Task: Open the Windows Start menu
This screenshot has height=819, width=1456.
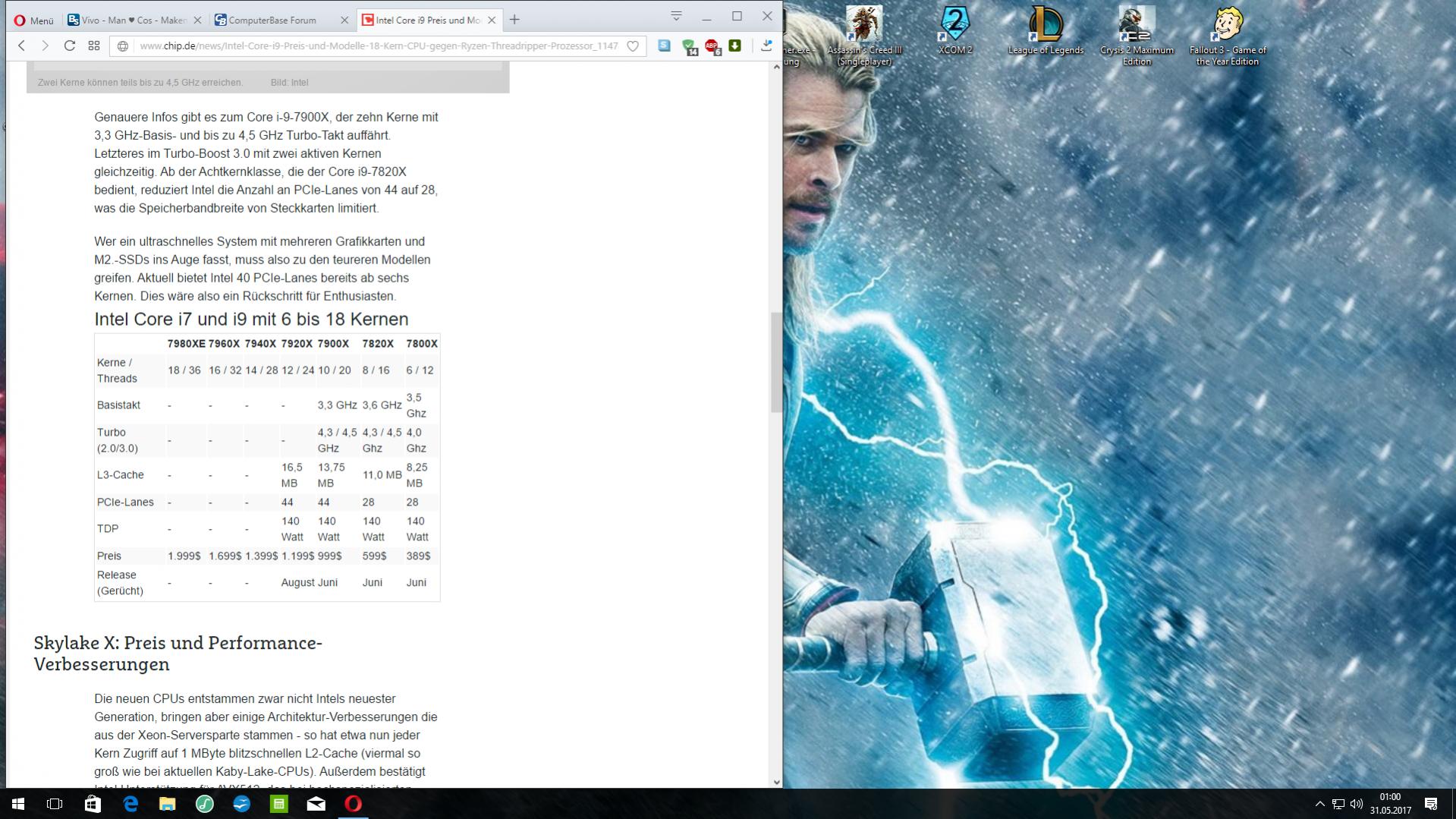Action: 17,804
